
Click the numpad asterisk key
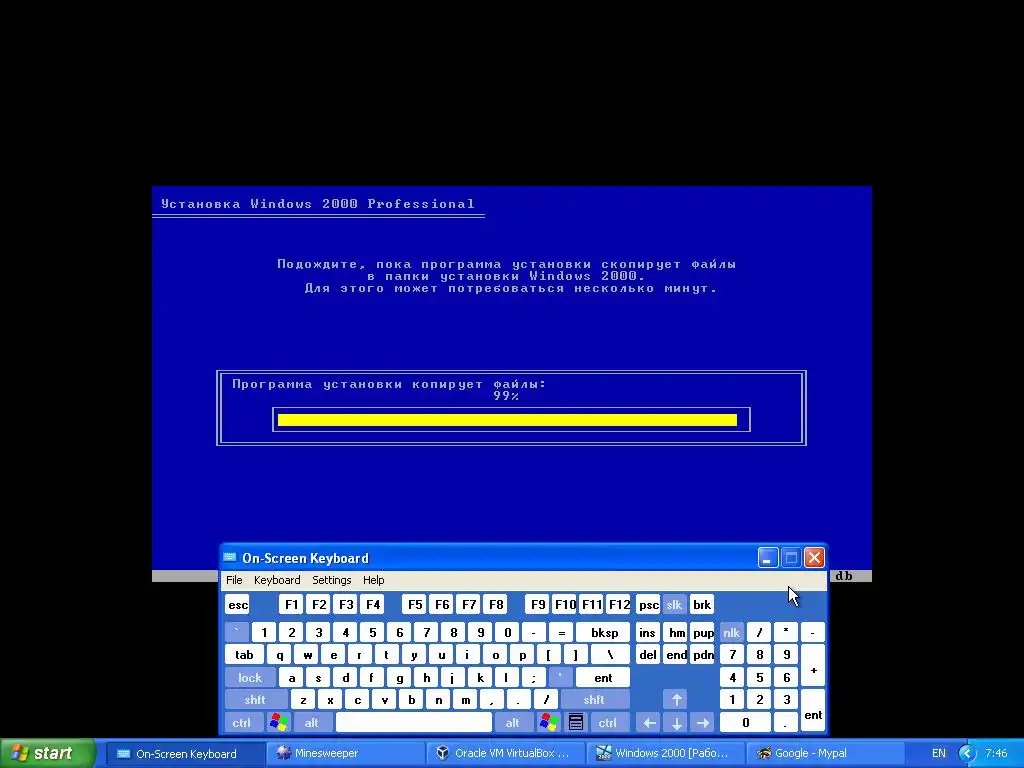pos(786,632)
